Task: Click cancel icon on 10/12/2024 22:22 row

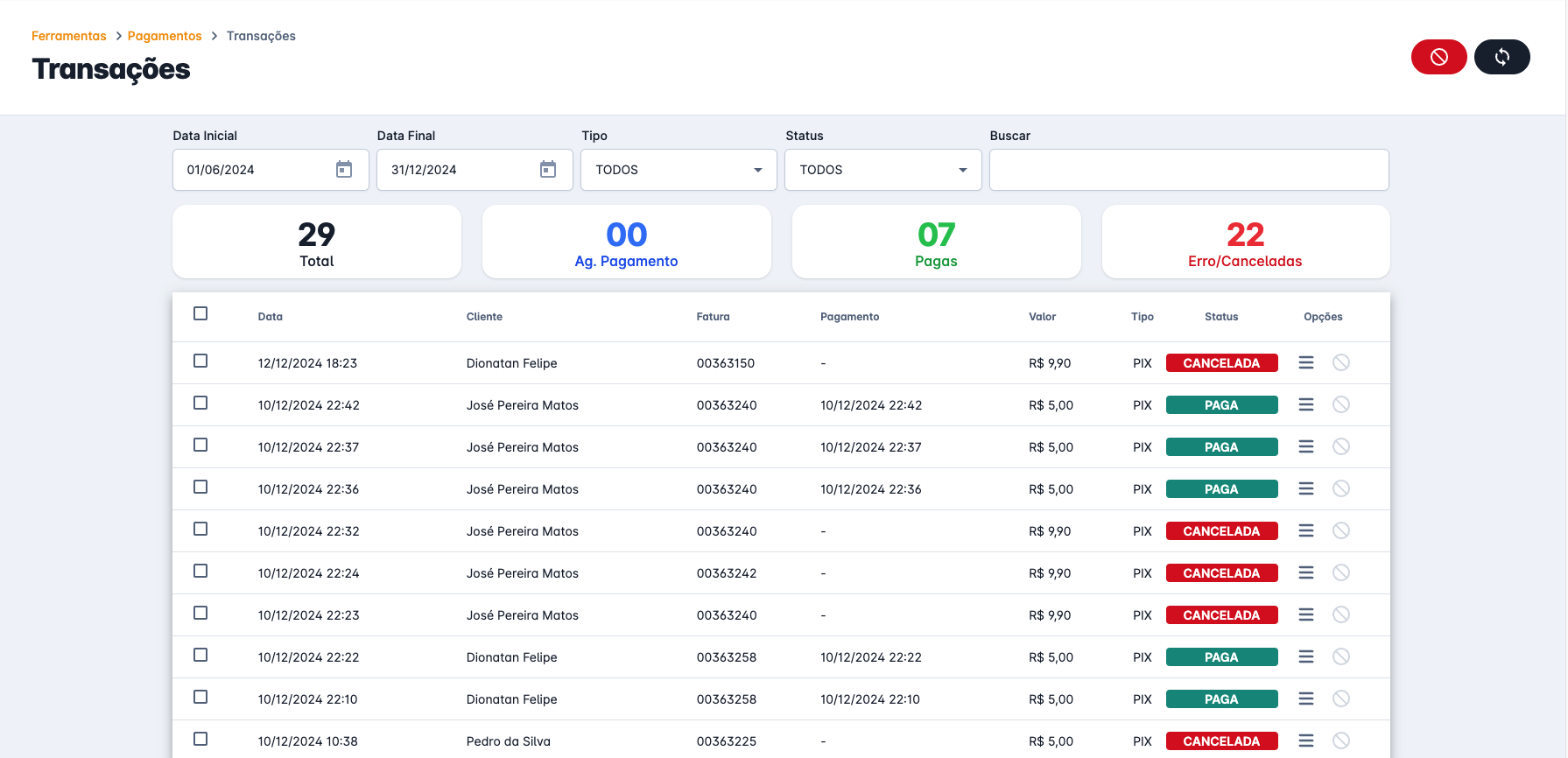Action: (x=1340, y=656)
